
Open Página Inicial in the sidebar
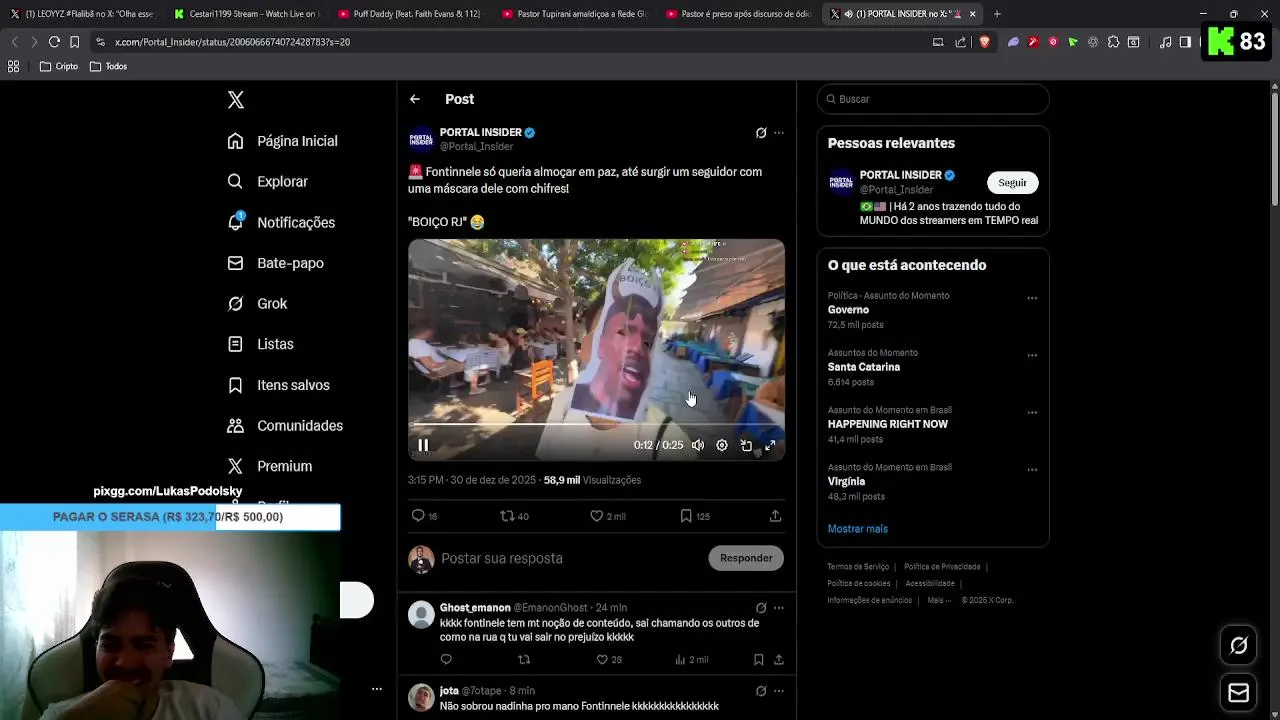pos(282,141)
